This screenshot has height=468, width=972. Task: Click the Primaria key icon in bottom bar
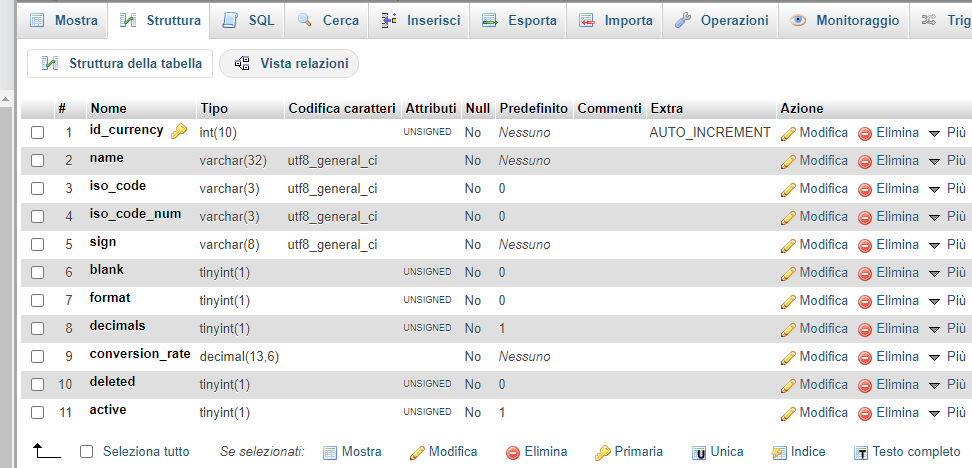[x=602, y=452]
